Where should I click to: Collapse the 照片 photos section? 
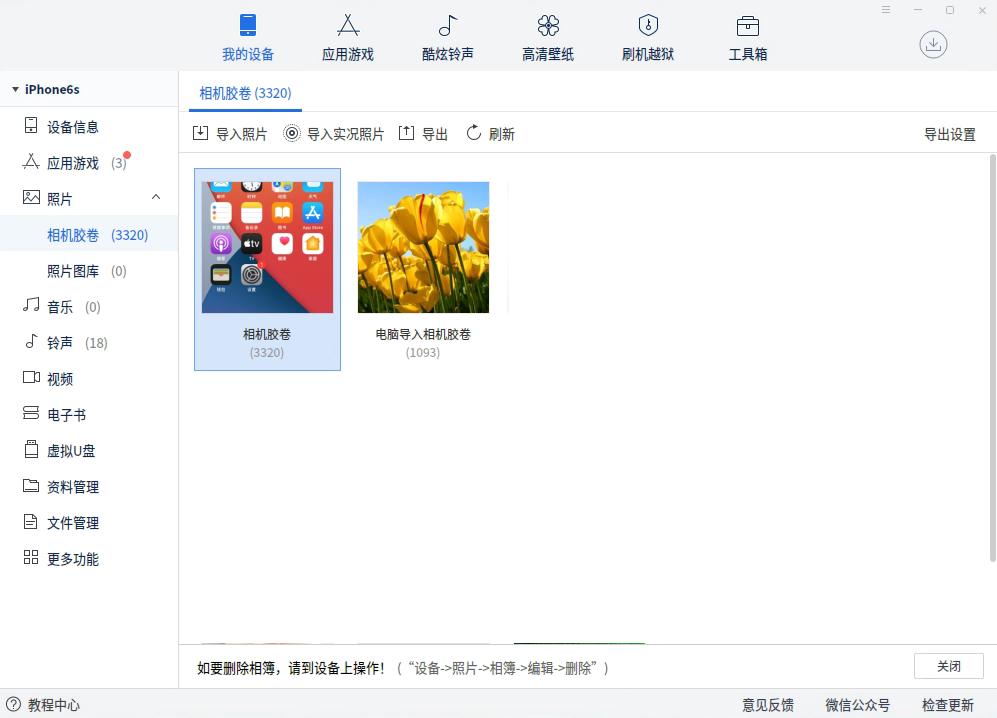point(155,198)
